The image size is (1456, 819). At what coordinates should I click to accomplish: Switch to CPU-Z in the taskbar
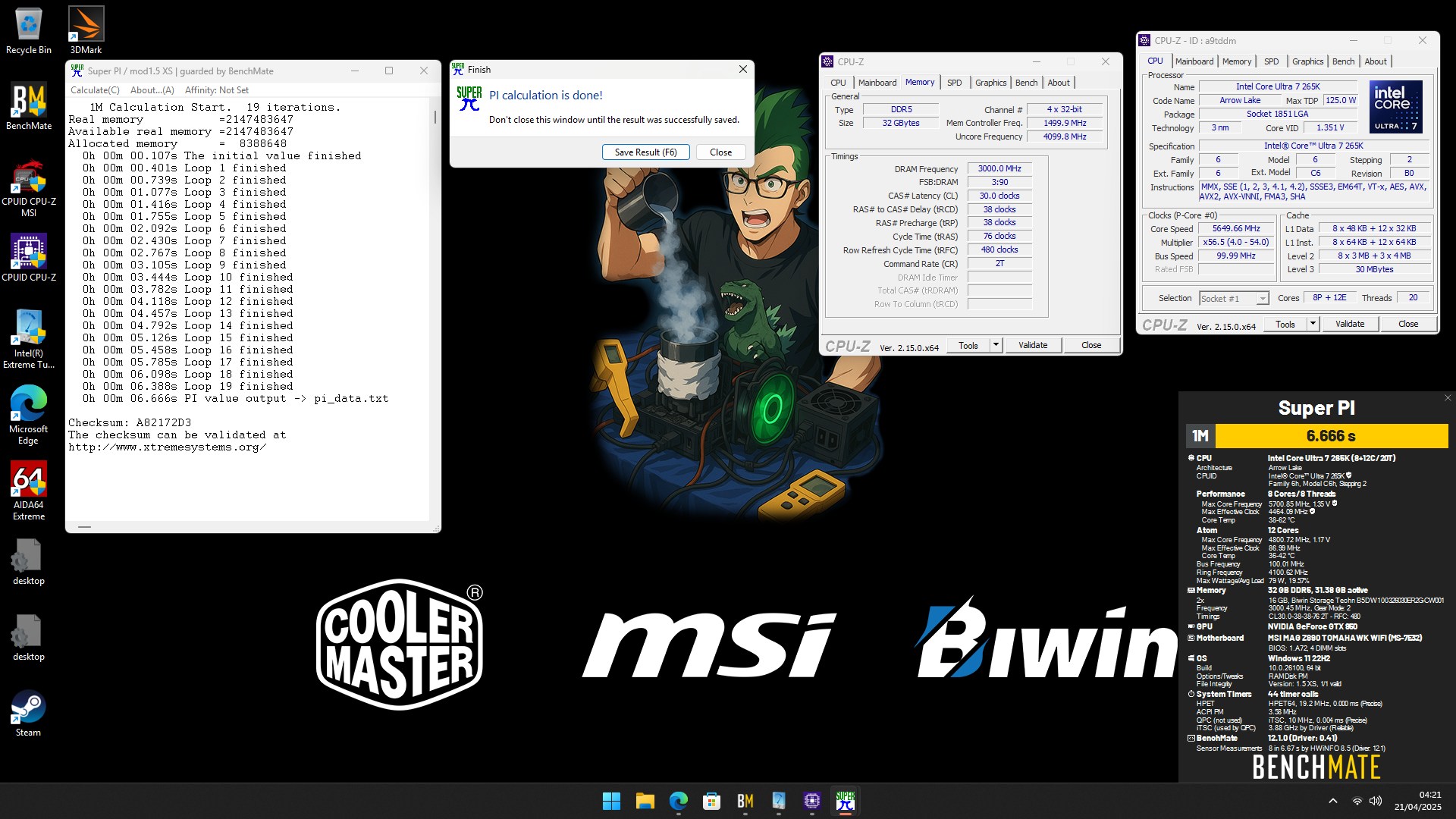tap(811, 801)
